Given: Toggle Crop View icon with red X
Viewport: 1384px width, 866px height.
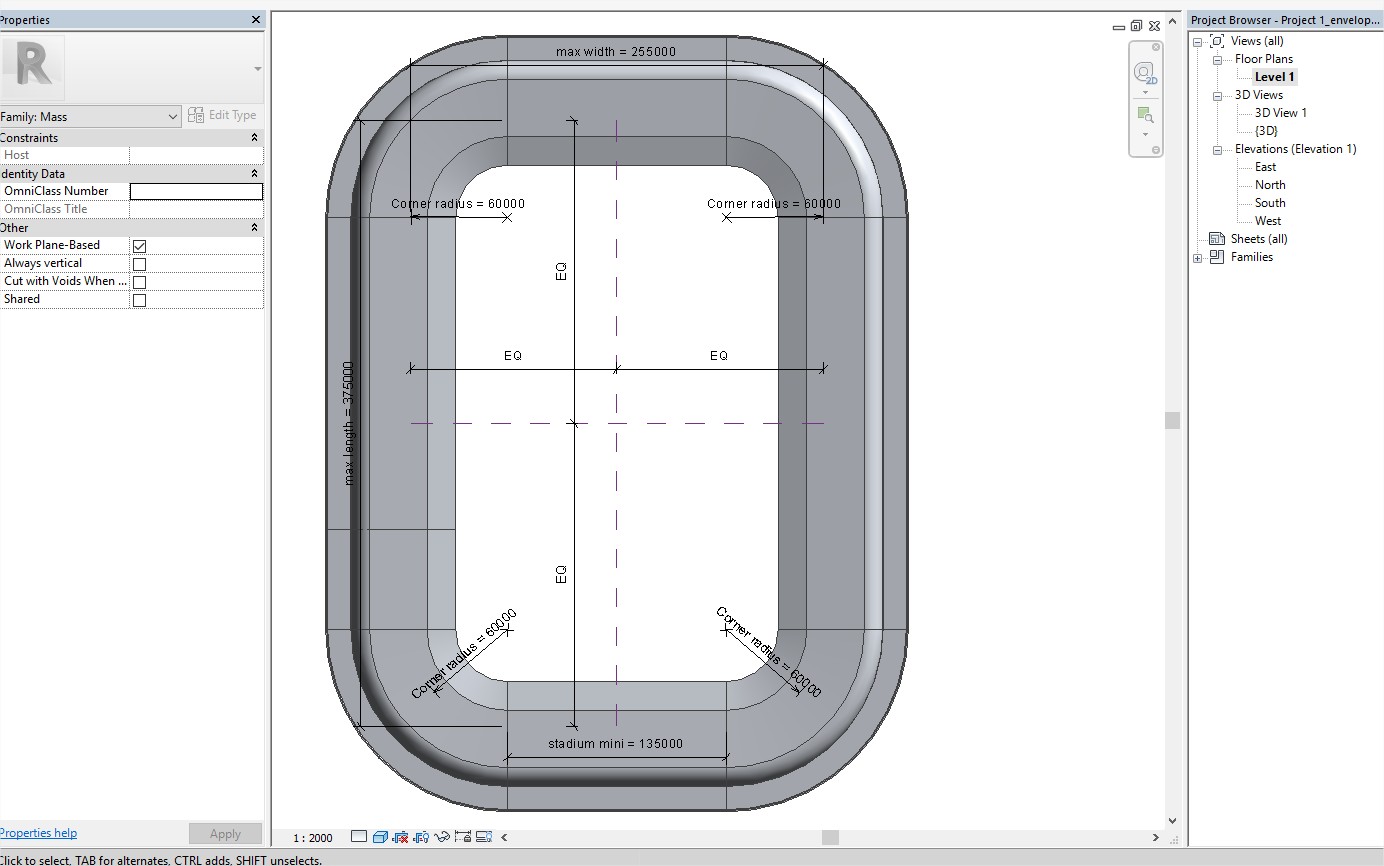Looking at the screenshot, I should tap(400, 837).
